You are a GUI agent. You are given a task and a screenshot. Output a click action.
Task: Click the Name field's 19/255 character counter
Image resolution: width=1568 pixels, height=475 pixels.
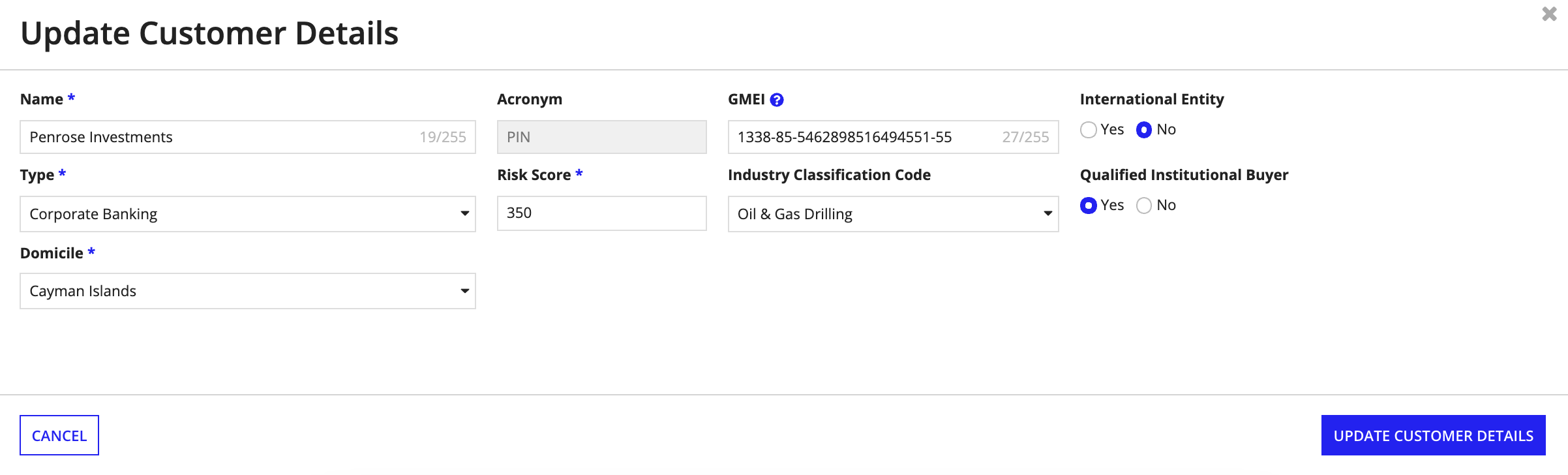coord(443,137)
